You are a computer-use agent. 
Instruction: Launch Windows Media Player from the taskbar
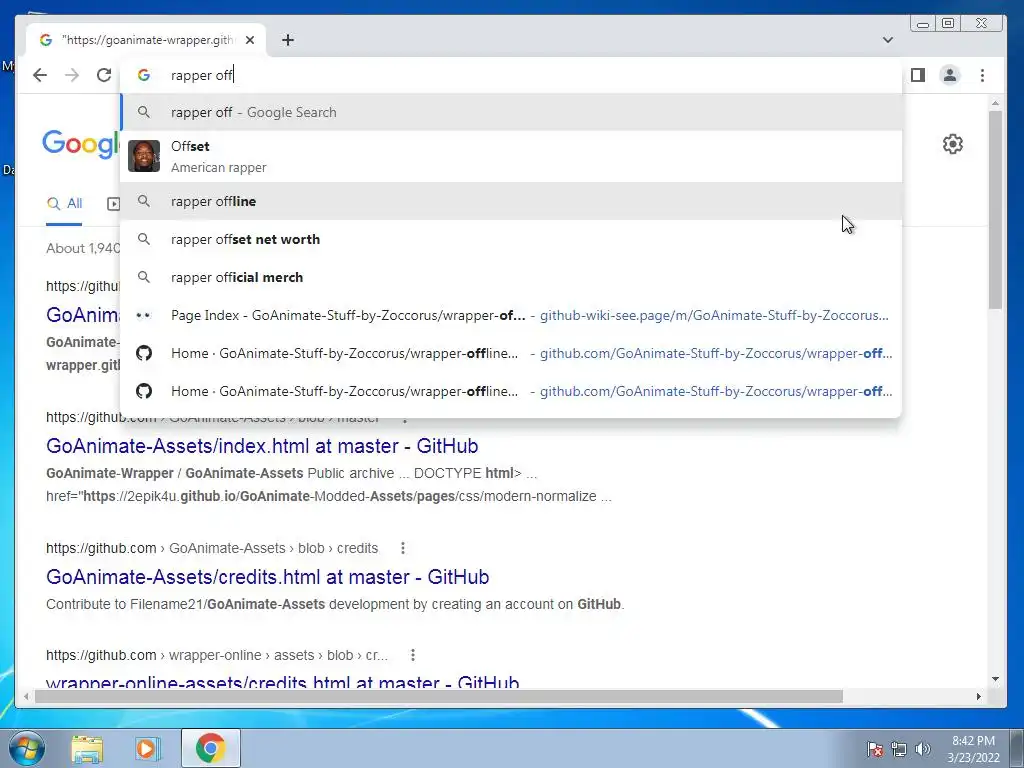click(x=148, y=748)
